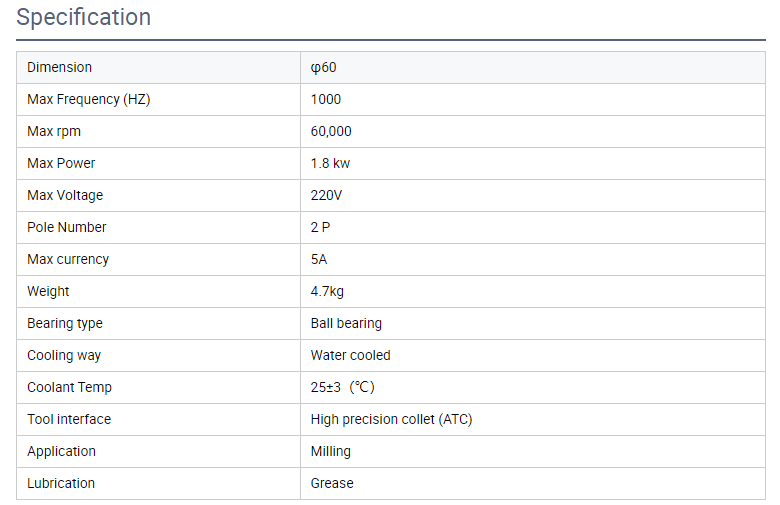The width and height of the screenshot is (780, 505).
Task: Click the φ60 dimension value
Action: (x=323, y=67)
